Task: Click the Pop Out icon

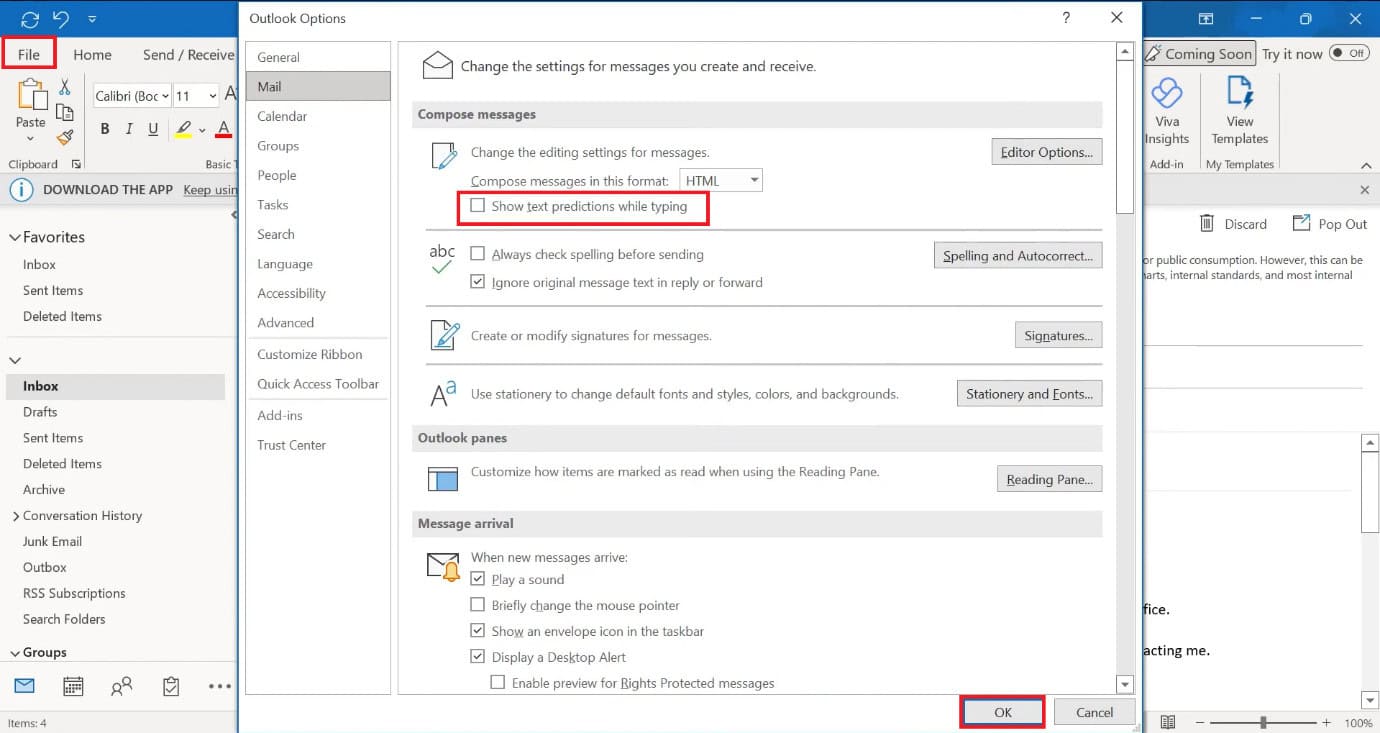Action: point(1301,223)
